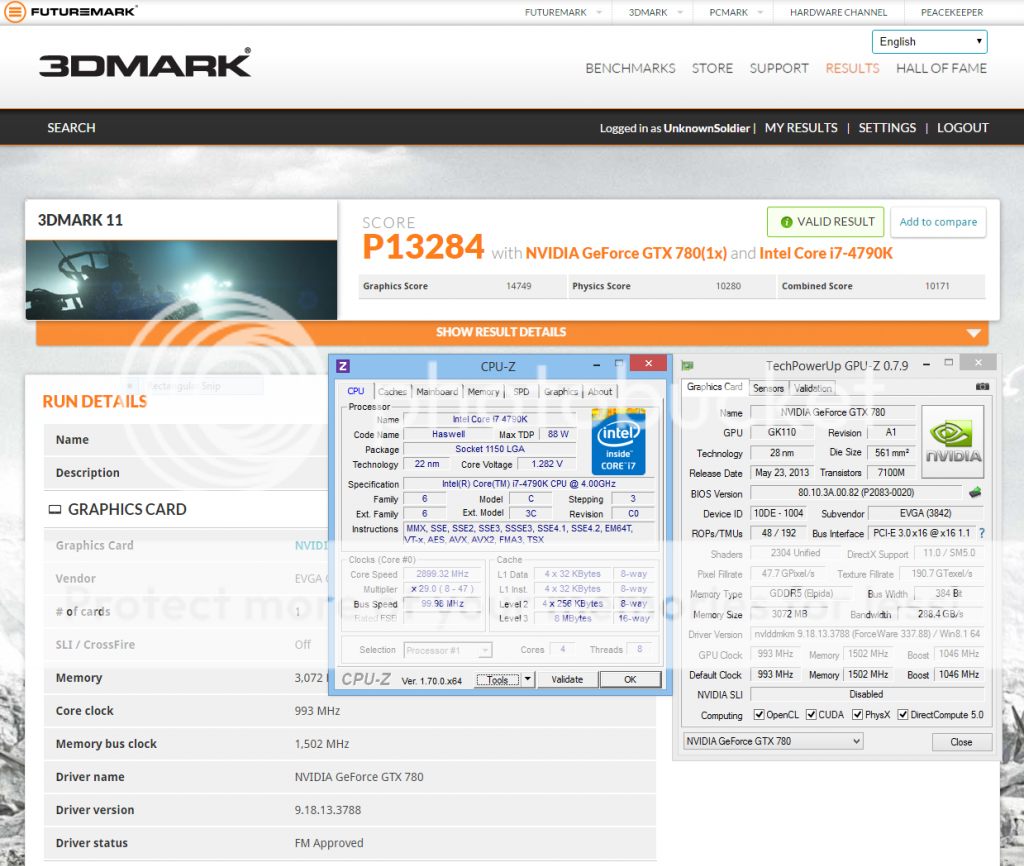Open the Validation tab in GPU-Z
The height and width of the screenshot is (866, 1024).
(813, 388)
